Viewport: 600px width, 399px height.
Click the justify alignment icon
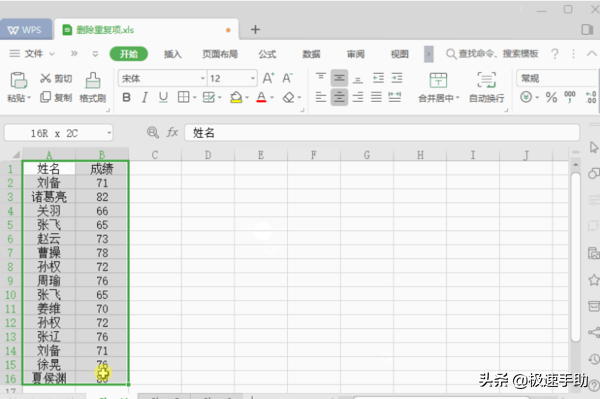click(376, 97)
